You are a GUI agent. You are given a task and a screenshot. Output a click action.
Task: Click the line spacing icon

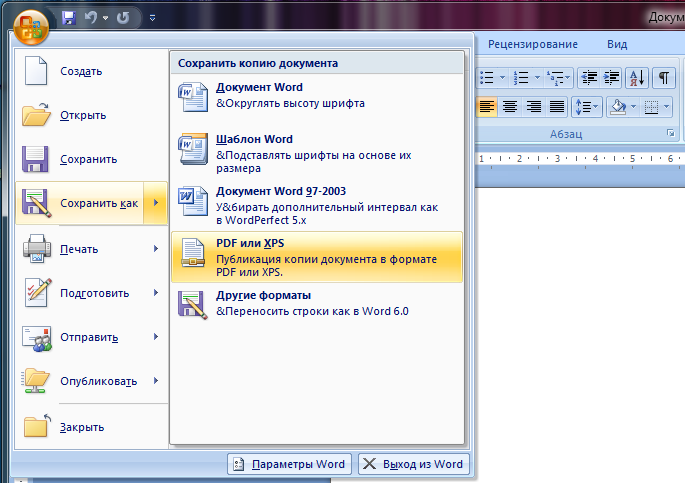[586, 107]
